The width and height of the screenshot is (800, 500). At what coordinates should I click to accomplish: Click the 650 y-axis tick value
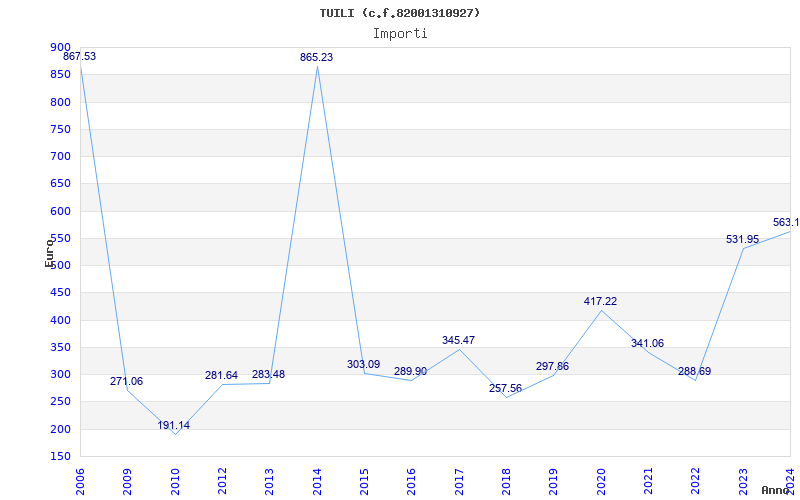pyautogui.click(x=60, y=184)
